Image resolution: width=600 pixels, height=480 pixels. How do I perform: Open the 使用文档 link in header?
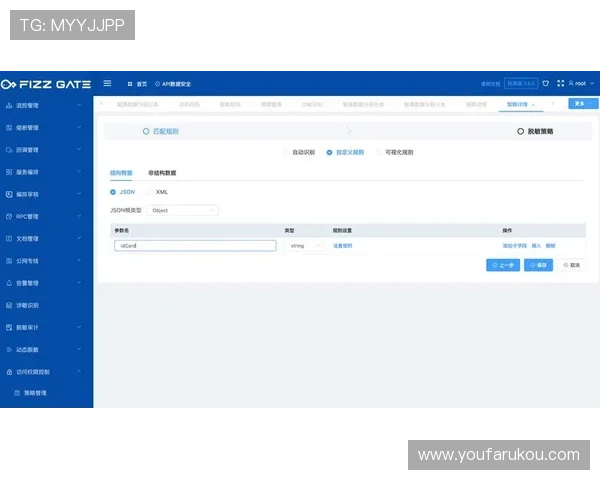coord(490,83)
